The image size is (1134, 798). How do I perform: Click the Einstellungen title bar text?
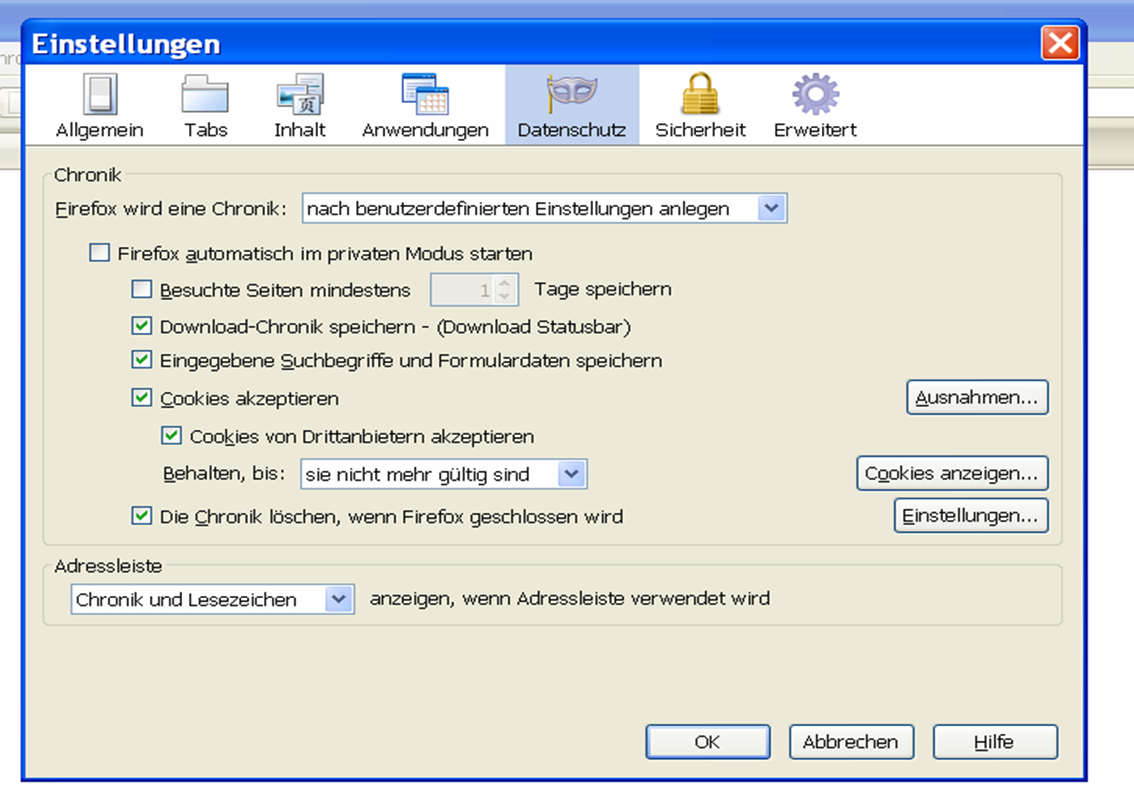pos(126,44)
